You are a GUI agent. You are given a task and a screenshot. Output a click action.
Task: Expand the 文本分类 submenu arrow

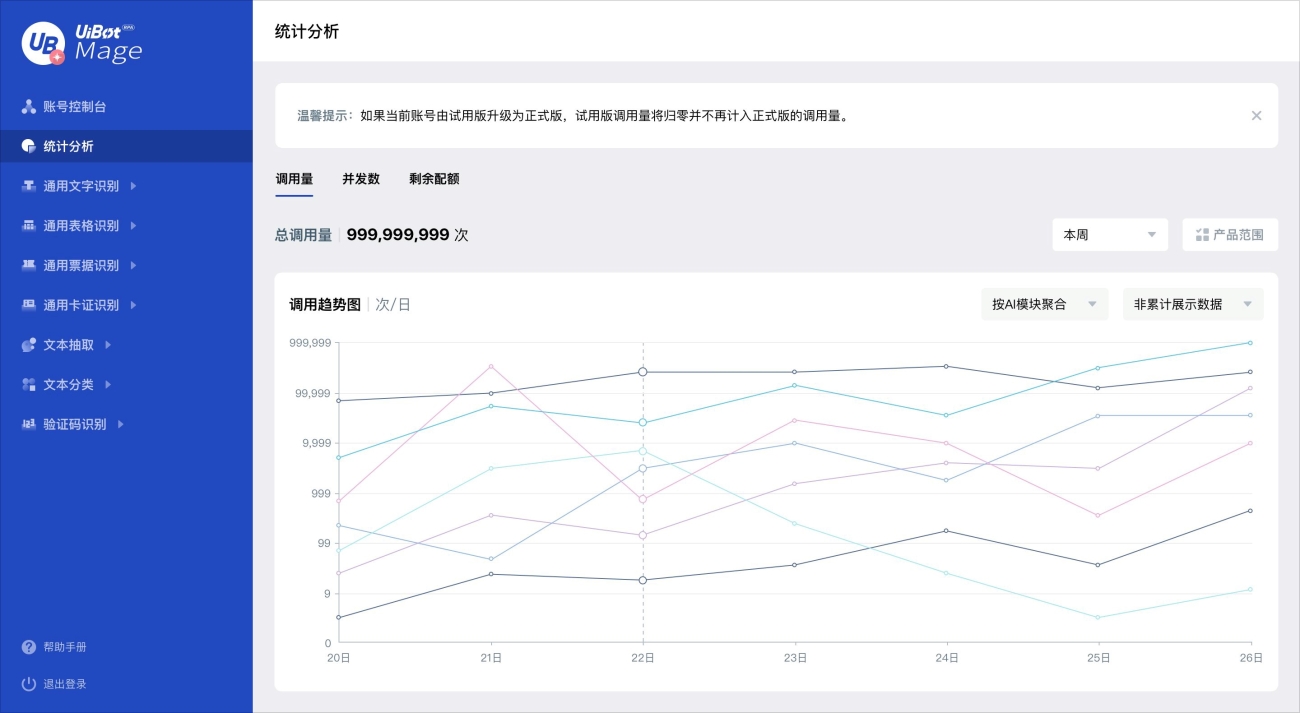point(108,385)
